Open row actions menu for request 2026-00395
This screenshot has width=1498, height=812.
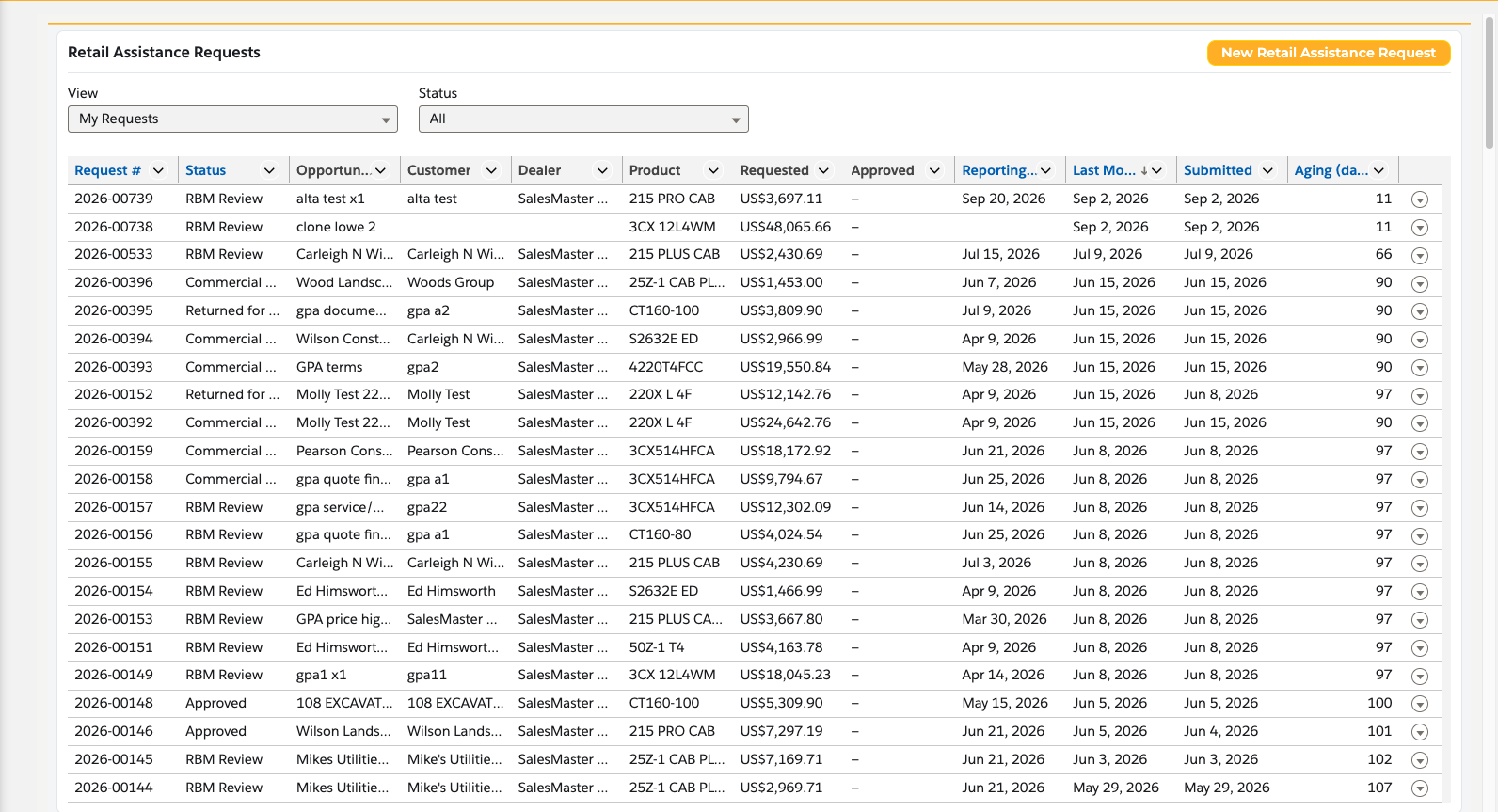pyautogui.click(x=1420, y=311)
